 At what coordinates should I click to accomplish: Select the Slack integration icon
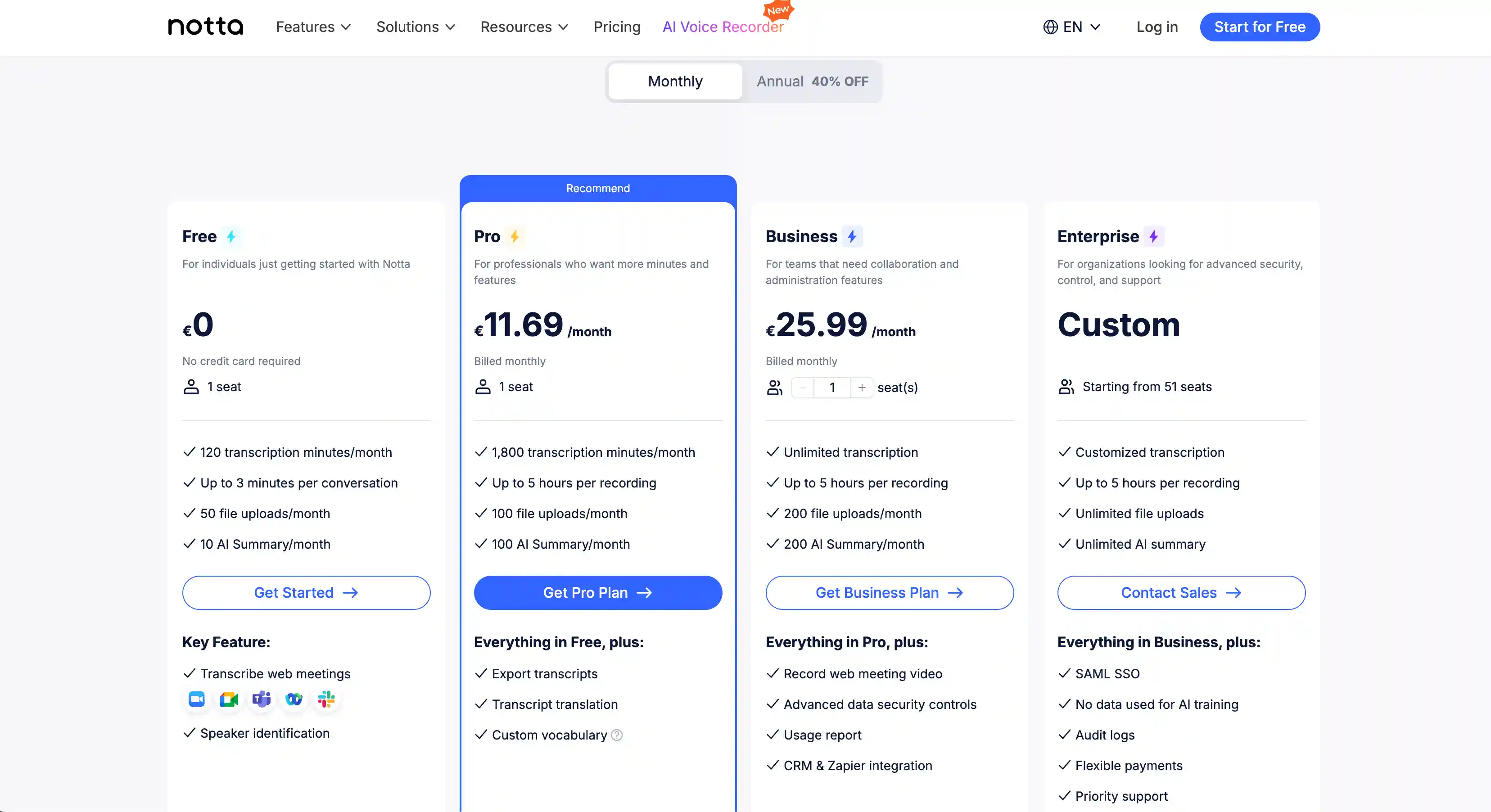pyautogui.click(x=326, y=699)
